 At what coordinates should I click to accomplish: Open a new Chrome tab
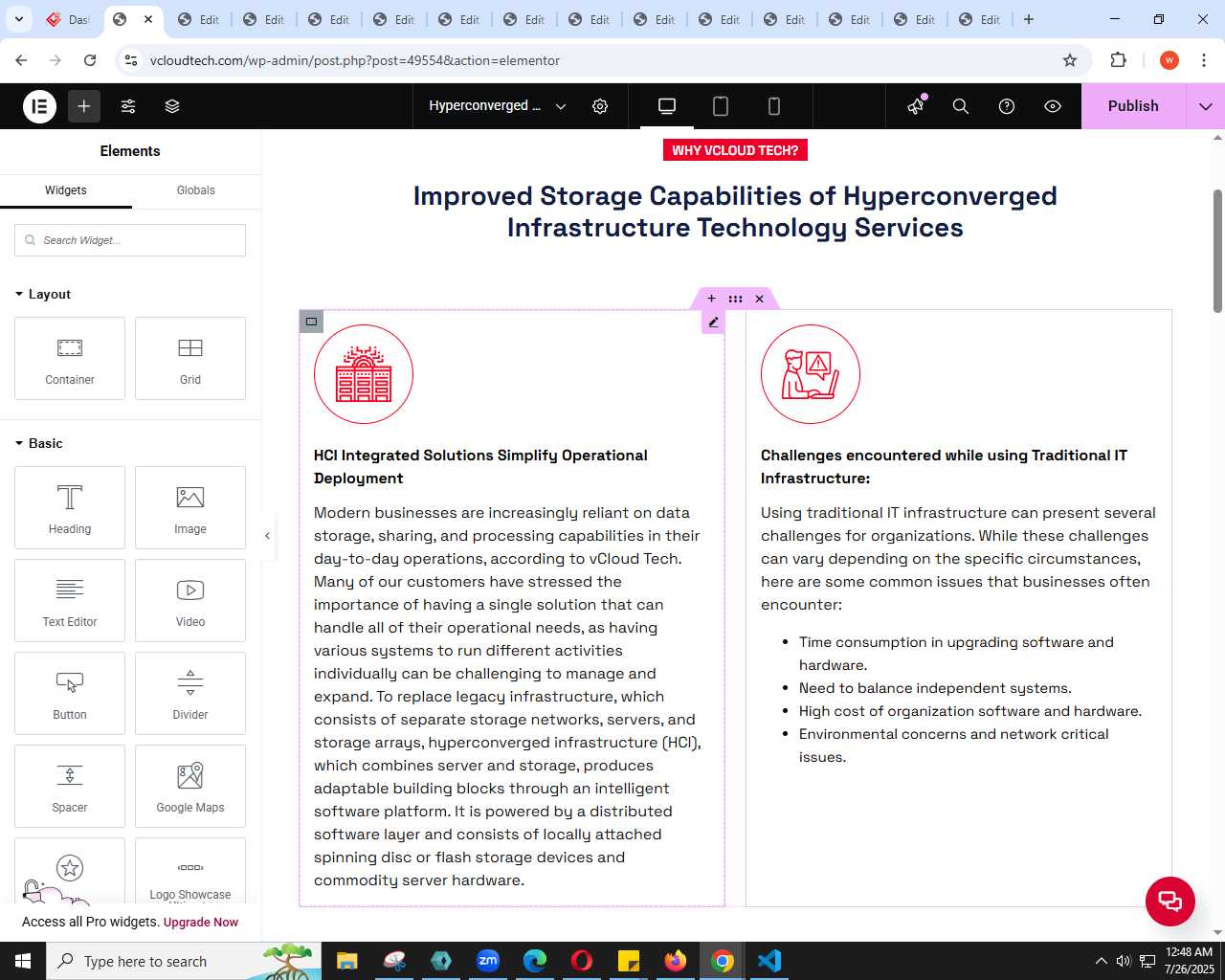tap(1029, 19)
